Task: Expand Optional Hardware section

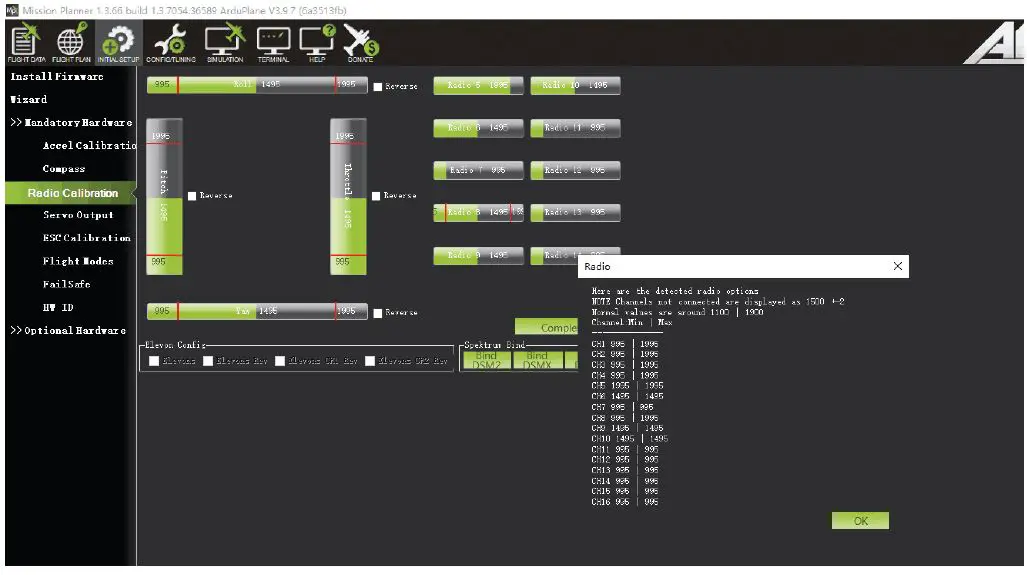Action: 68,330
